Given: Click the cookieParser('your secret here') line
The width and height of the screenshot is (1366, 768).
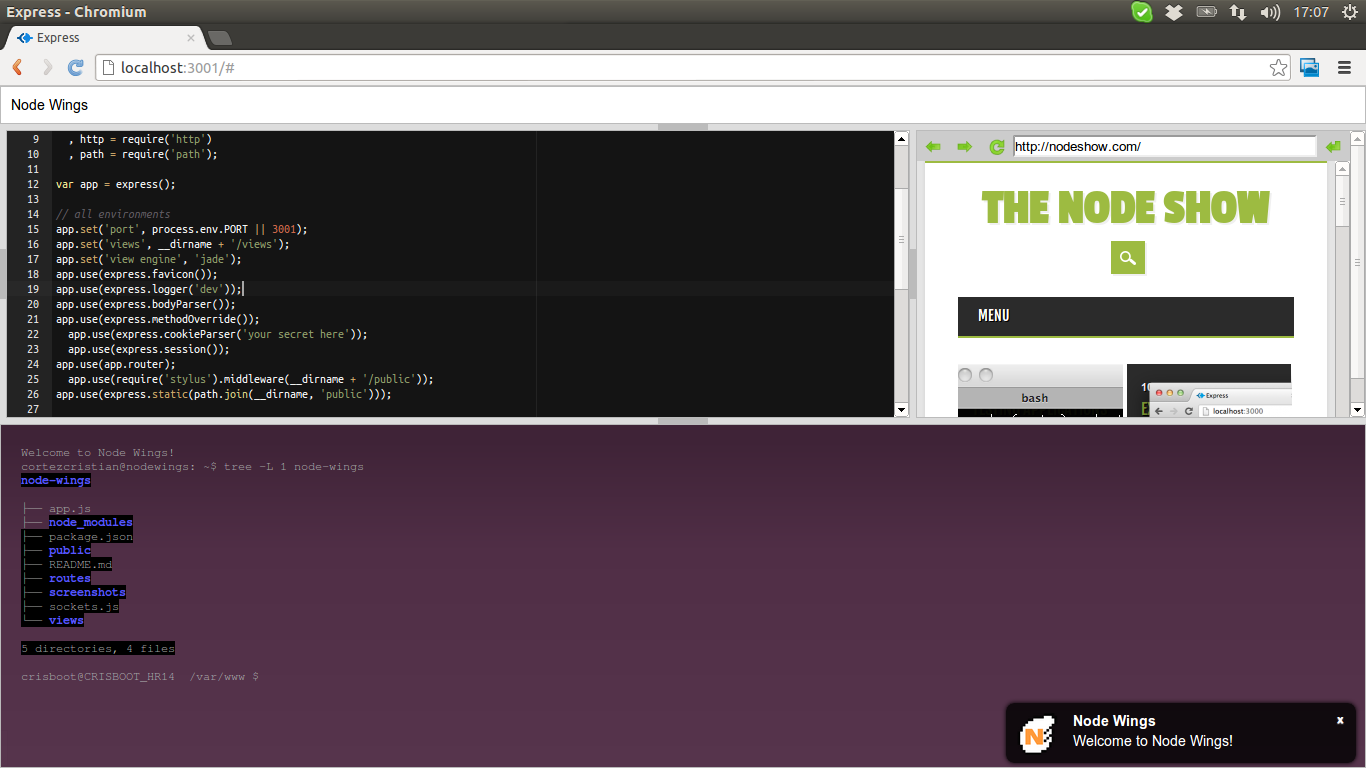Looking at the screenshot, I should point(218,334).
